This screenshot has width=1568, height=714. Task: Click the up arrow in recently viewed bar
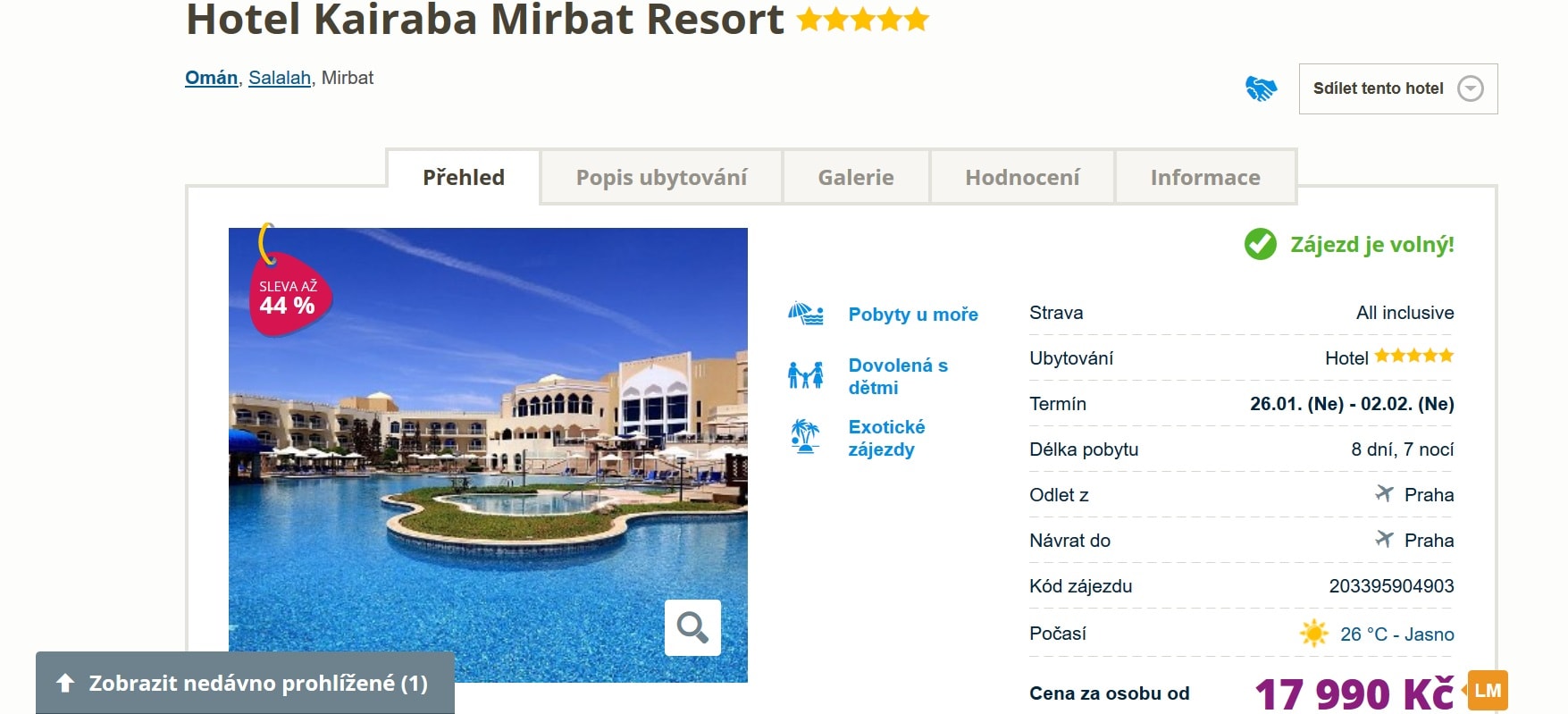tap(65, 684)
